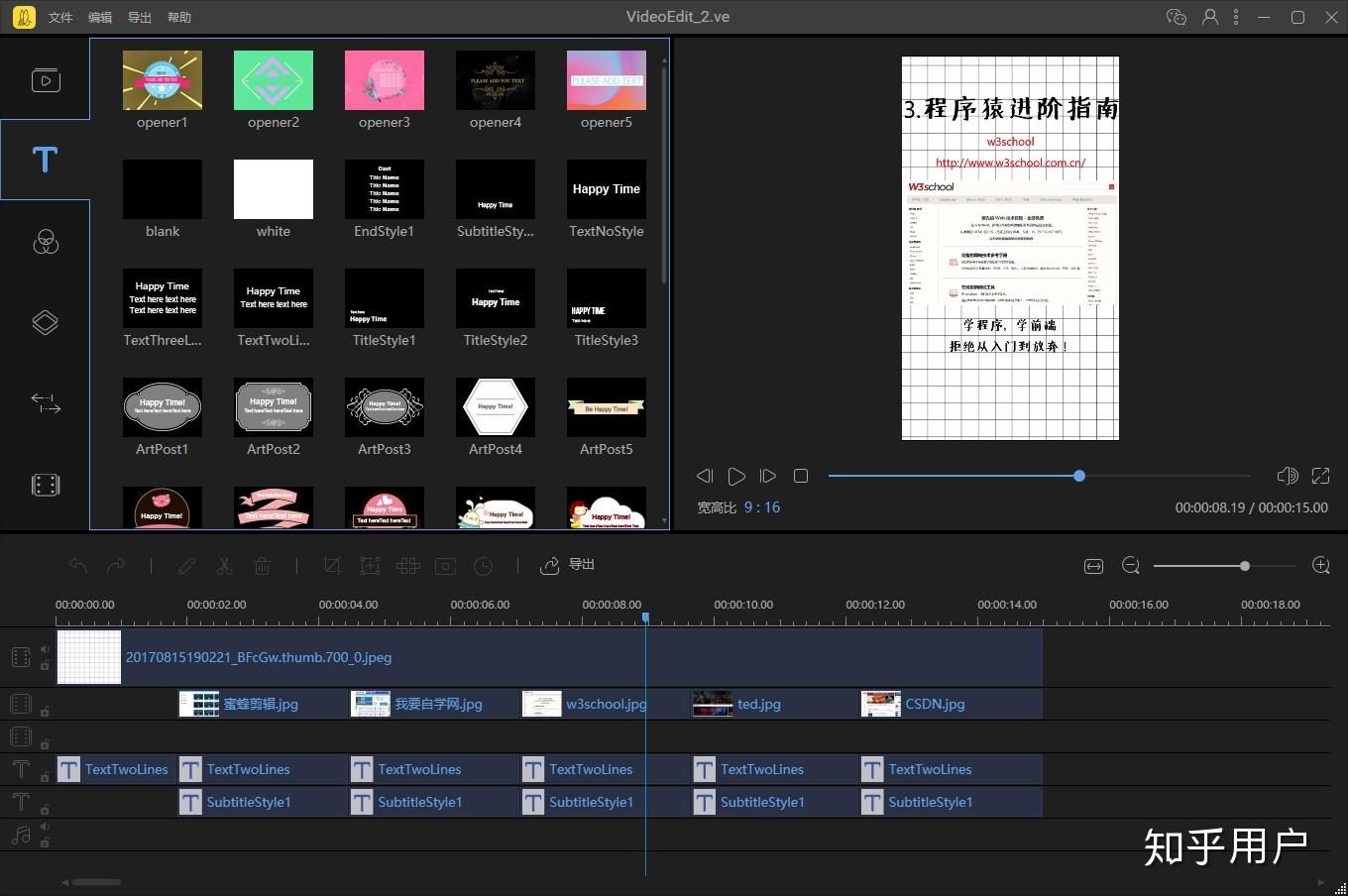The height and width of the screenshot is (896, 1348).
Task: Zoom out the timeline
Action: coord(1131,565)
